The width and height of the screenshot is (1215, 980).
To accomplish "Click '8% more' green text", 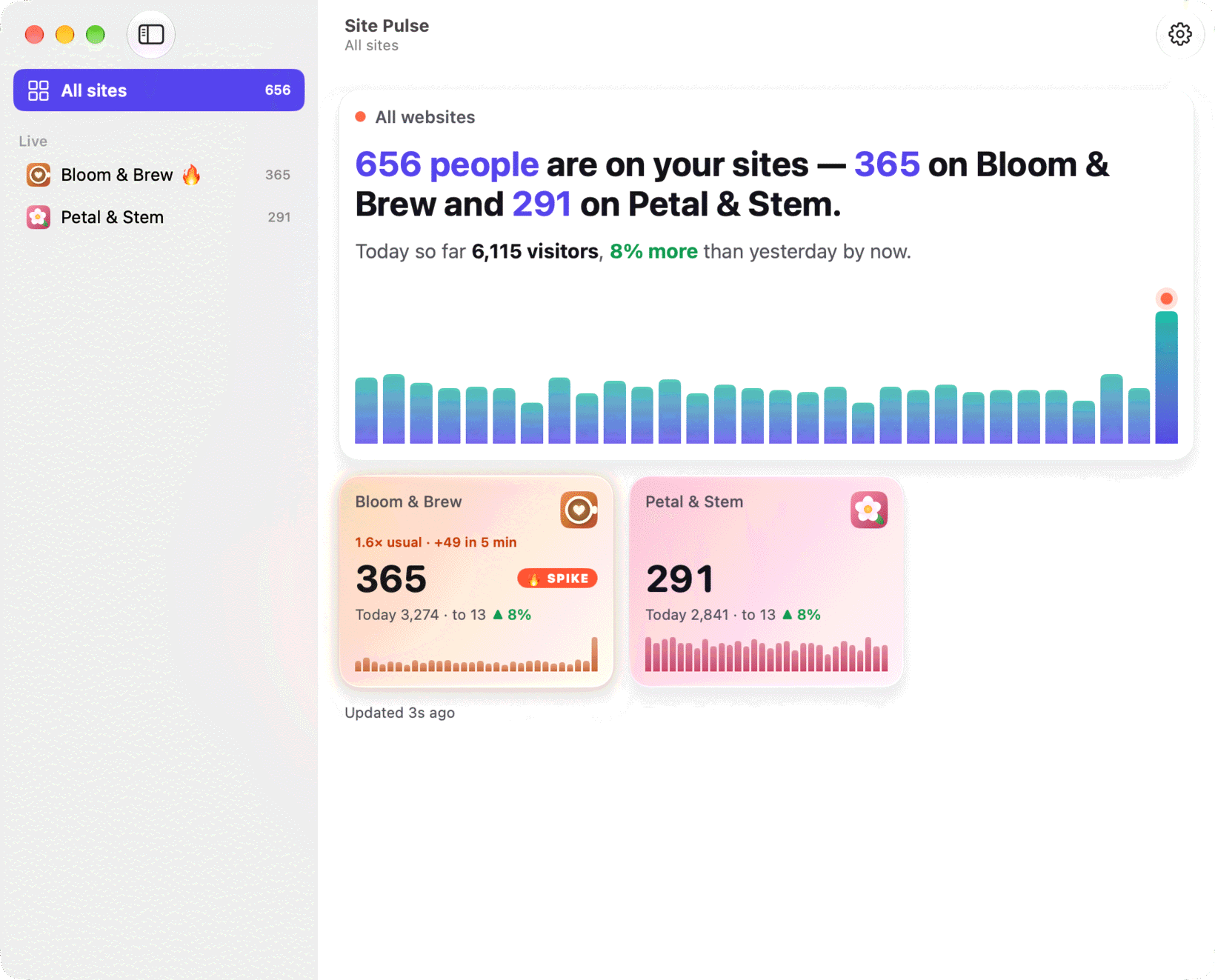I will [x=653, y=252].
